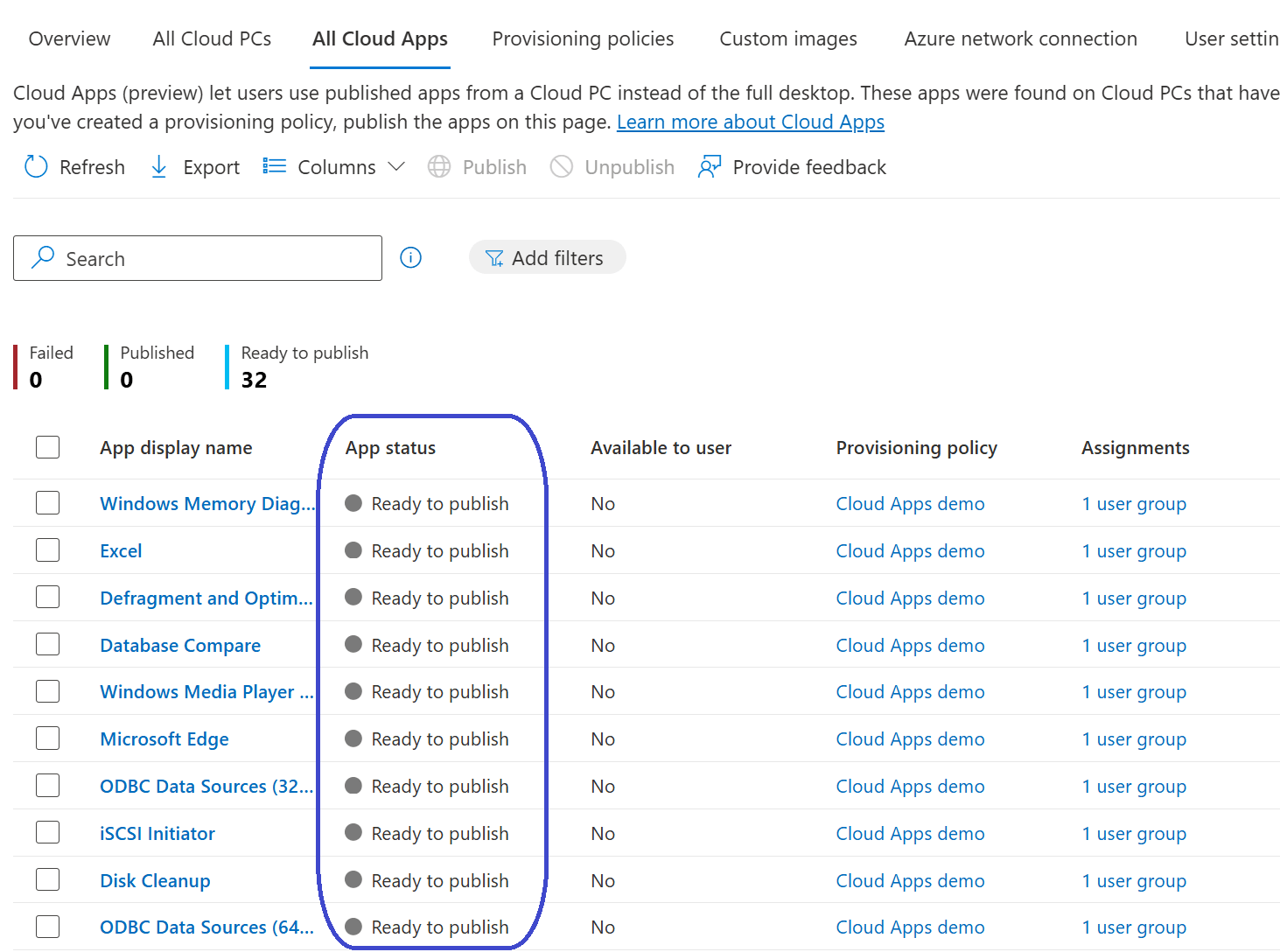Viewport: 1280px width, 952px height.
Task: Click the magnifier icon in the Search field
Action: click(x=42, y=257)
